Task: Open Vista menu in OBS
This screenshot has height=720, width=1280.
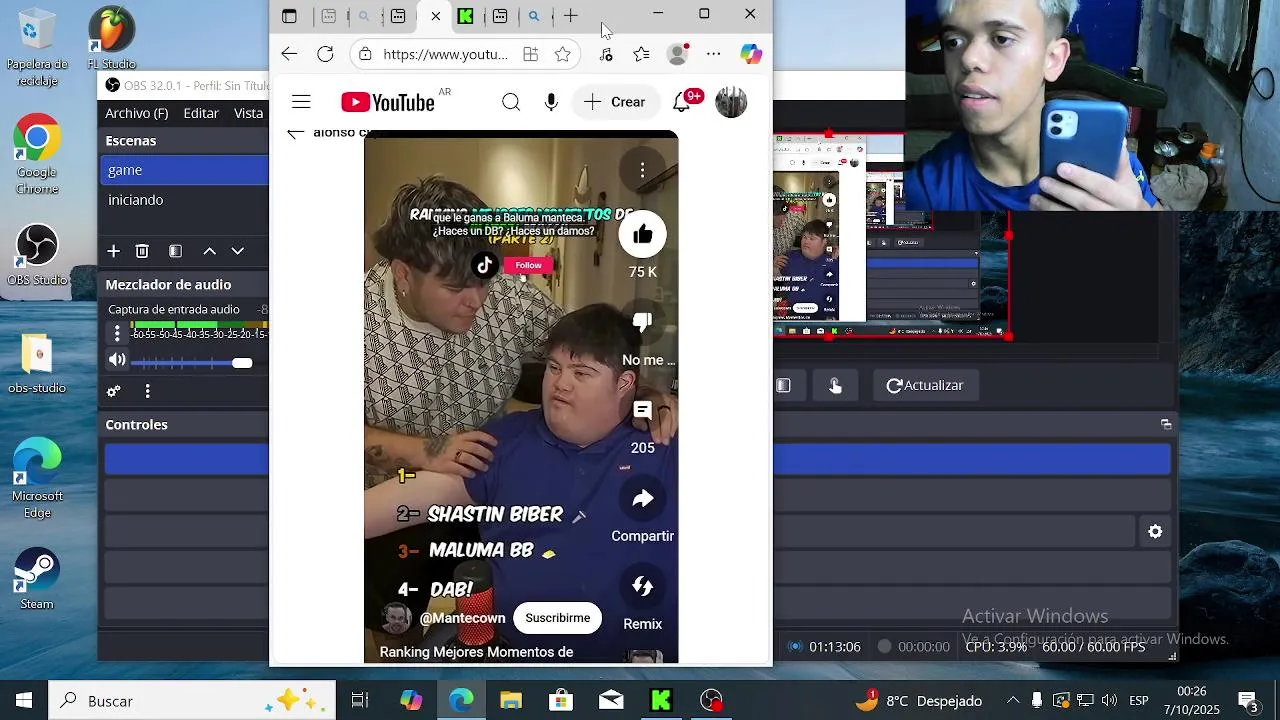Action: [249, 113]
